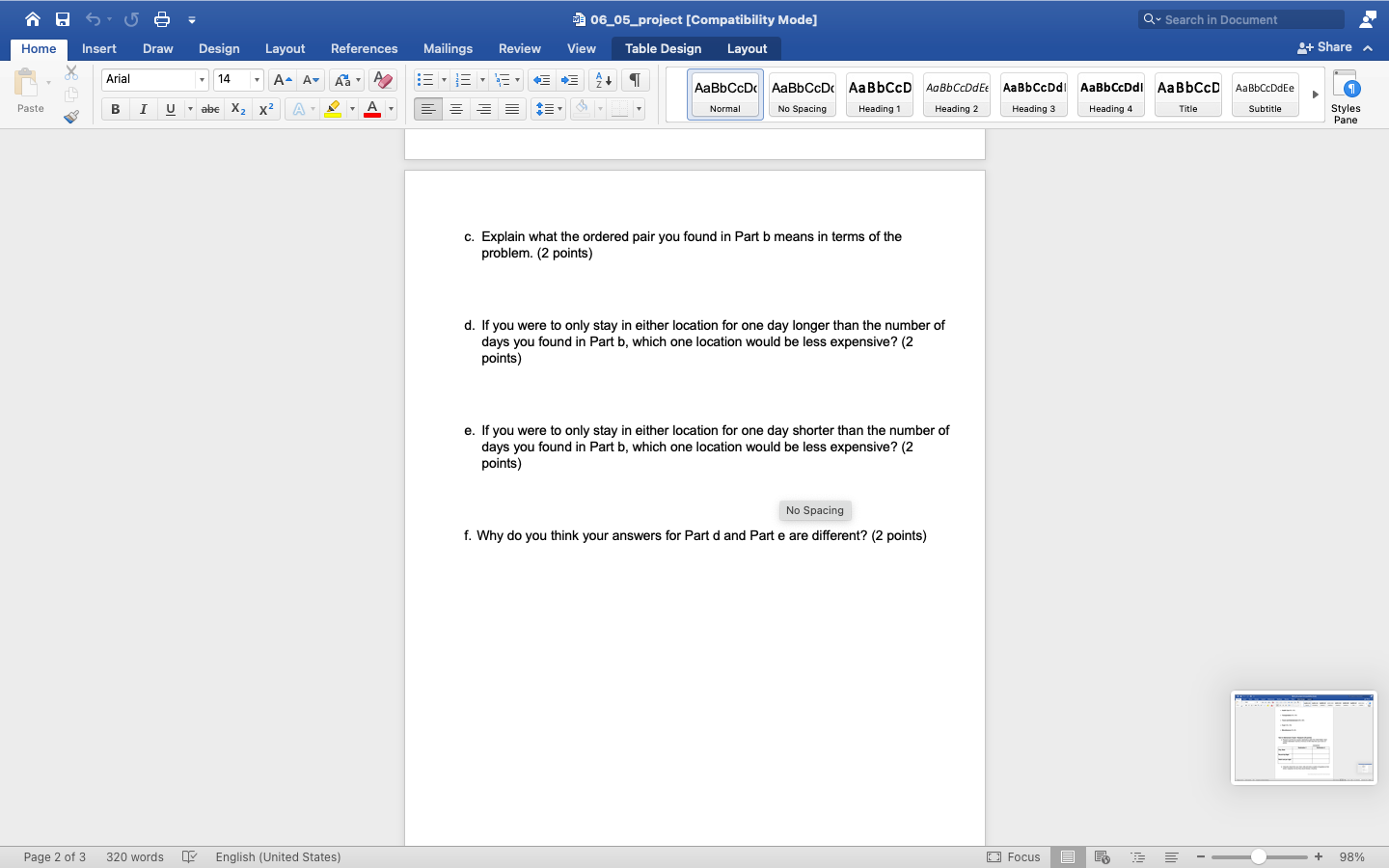1389x868 pixels.
Task: Open the user account icon
Action: pyautogui.click(x=1368, y=19)
